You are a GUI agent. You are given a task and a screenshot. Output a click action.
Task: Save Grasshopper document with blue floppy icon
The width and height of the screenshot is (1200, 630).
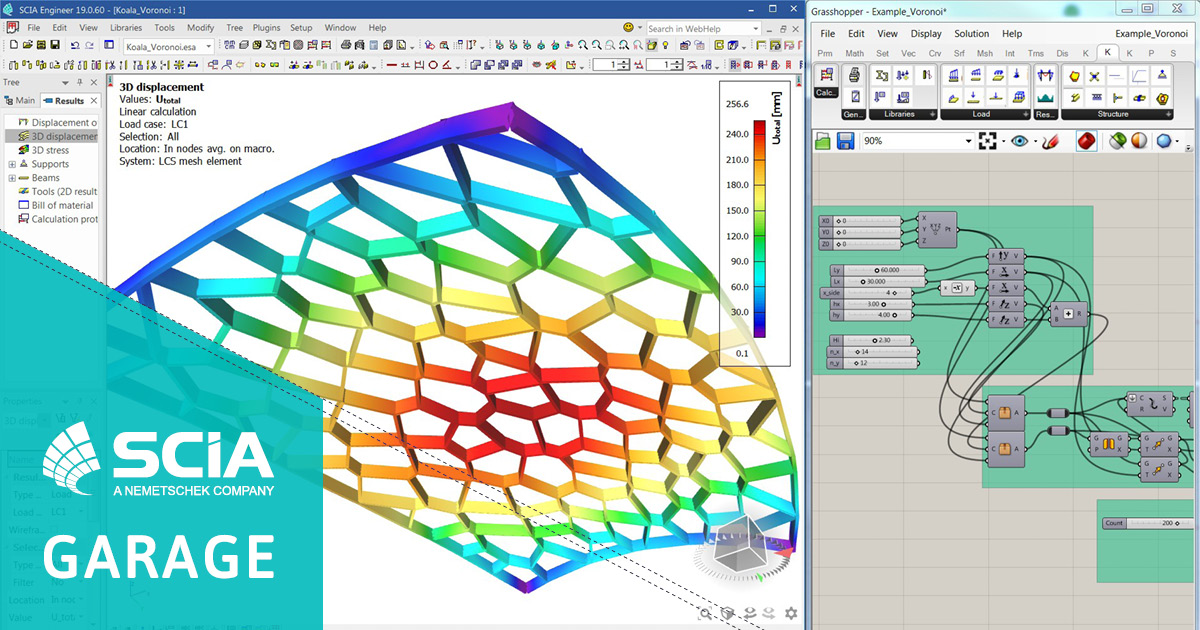click(x=845, y=141)
